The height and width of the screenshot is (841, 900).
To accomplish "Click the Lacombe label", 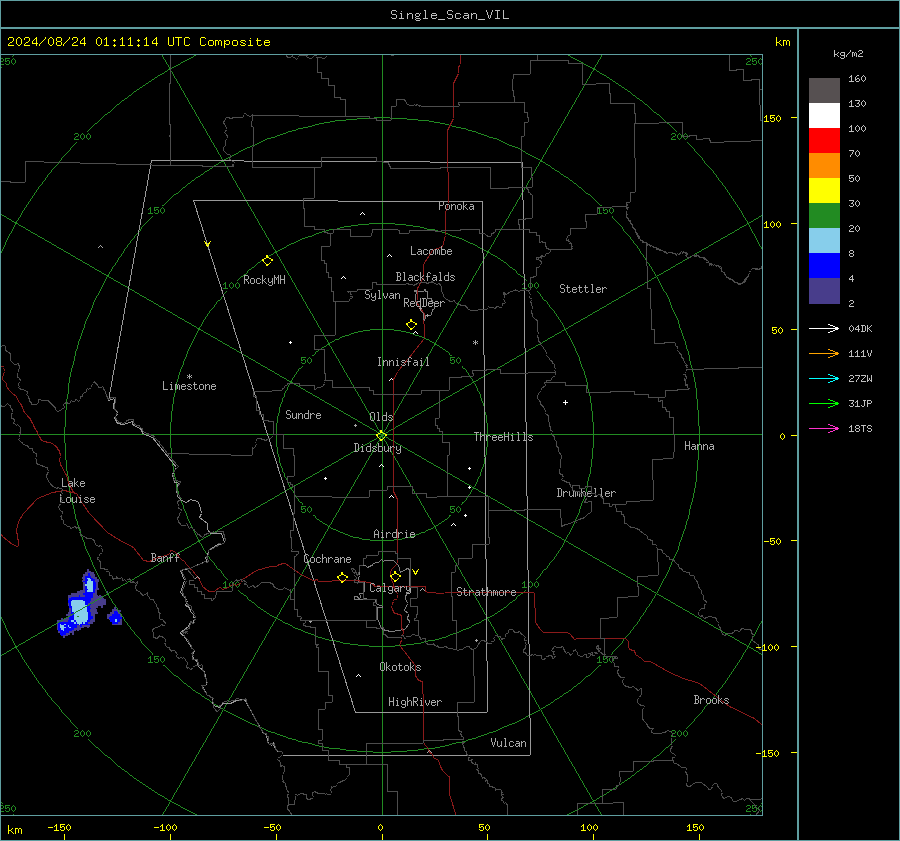I will click(431, 251).
